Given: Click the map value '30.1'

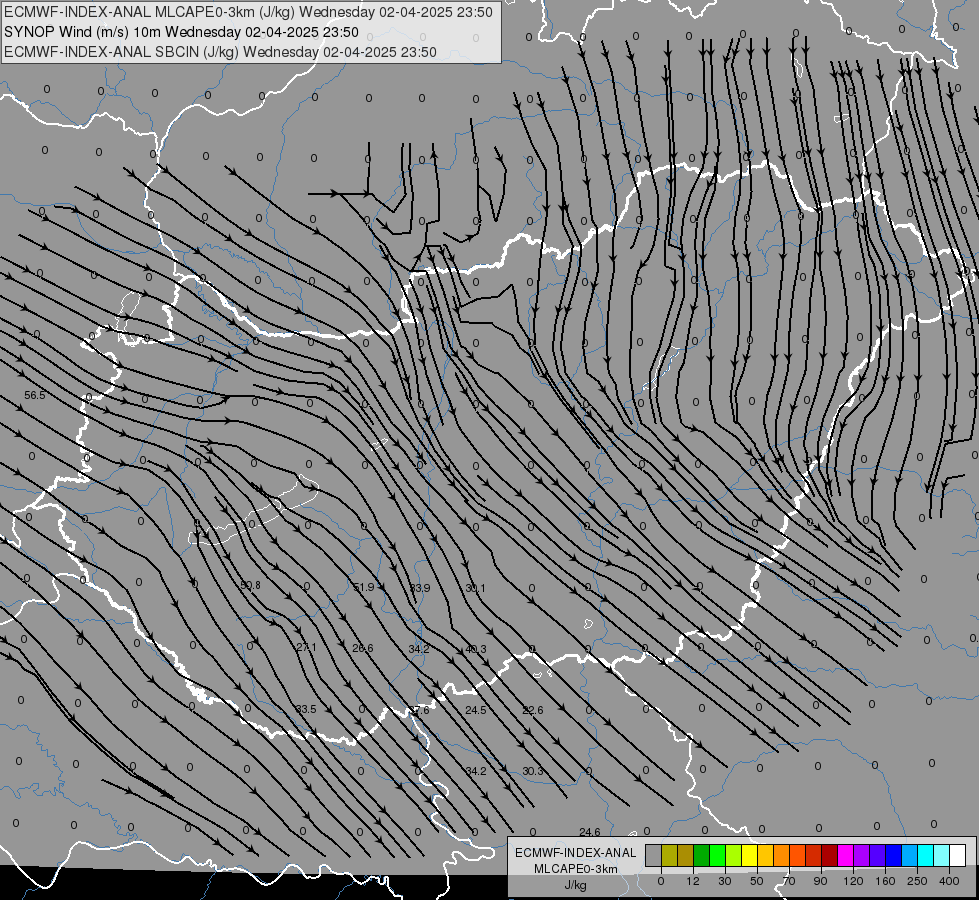Looking at the screenshot, I should tap(475, 588).
